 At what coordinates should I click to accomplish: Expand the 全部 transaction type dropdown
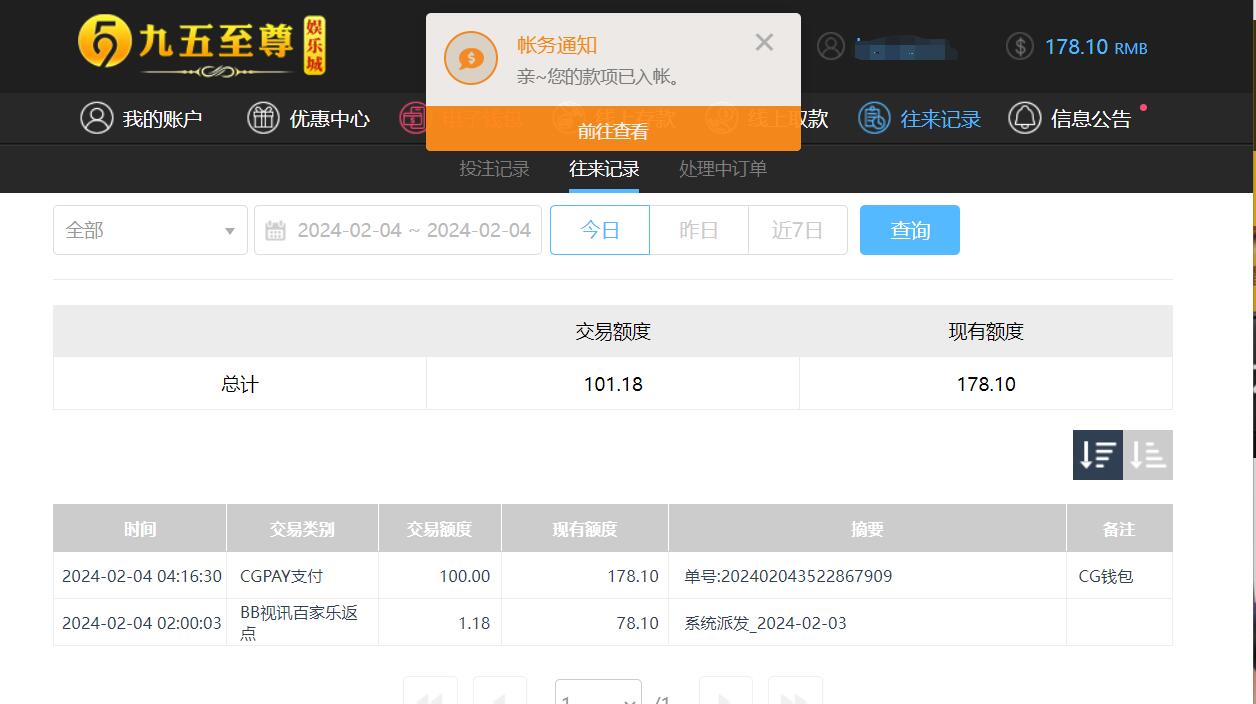coord(150,230)
